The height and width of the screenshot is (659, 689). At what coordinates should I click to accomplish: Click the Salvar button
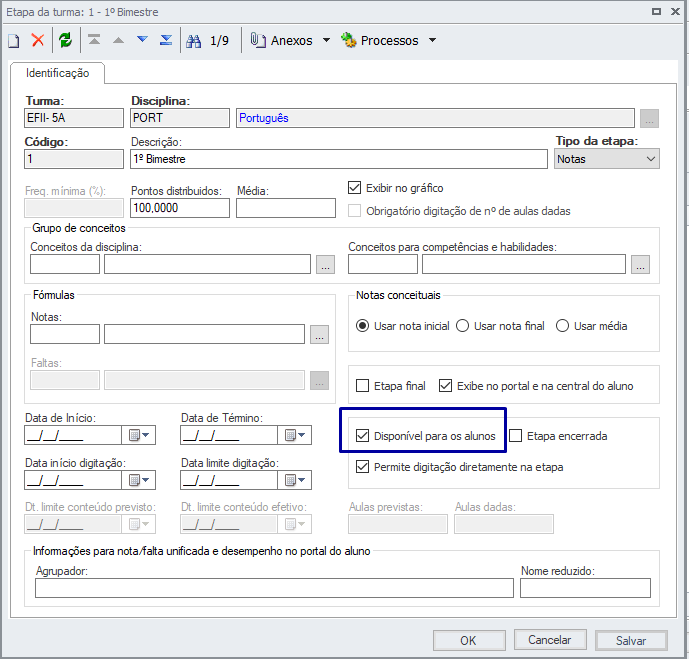pos(631,641)
